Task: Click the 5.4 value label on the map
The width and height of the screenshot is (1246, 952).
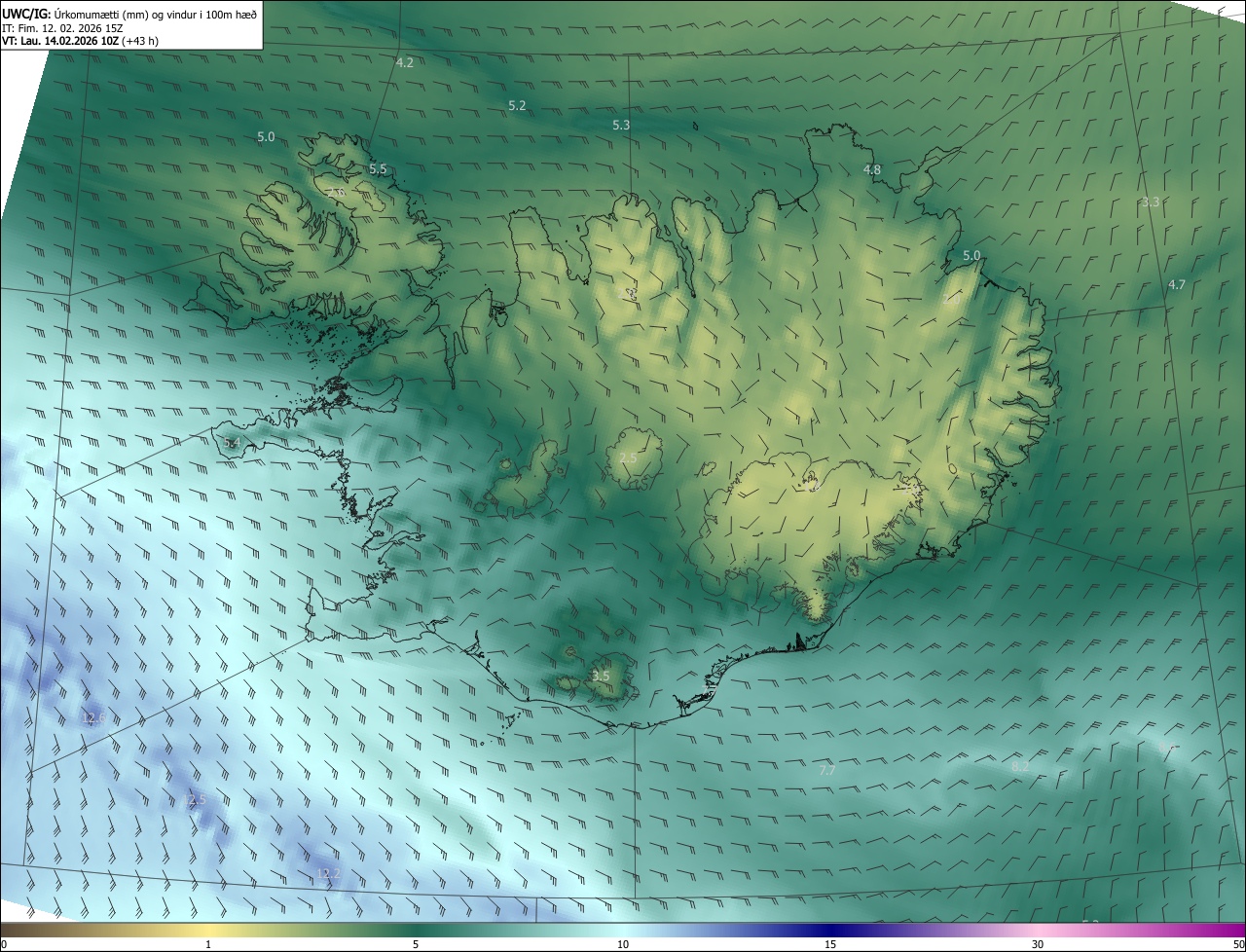Action: [232, 442]
